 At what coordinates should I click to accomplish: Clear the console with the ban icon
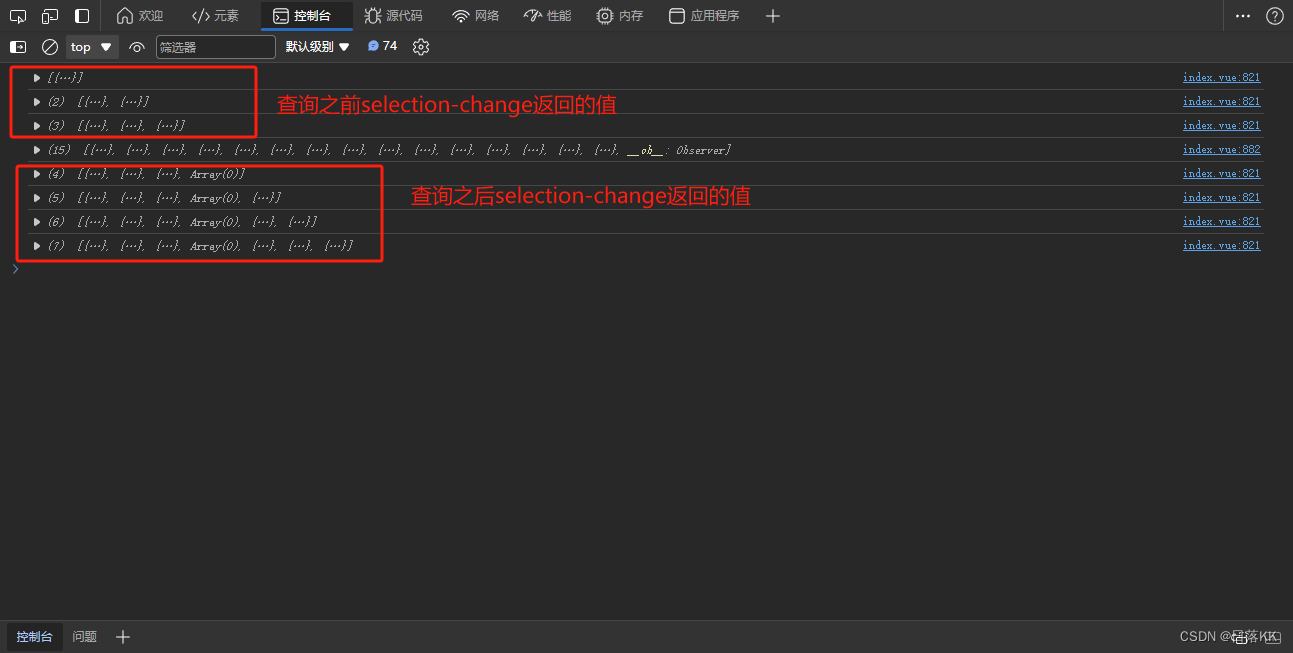(x=50, y=47)
